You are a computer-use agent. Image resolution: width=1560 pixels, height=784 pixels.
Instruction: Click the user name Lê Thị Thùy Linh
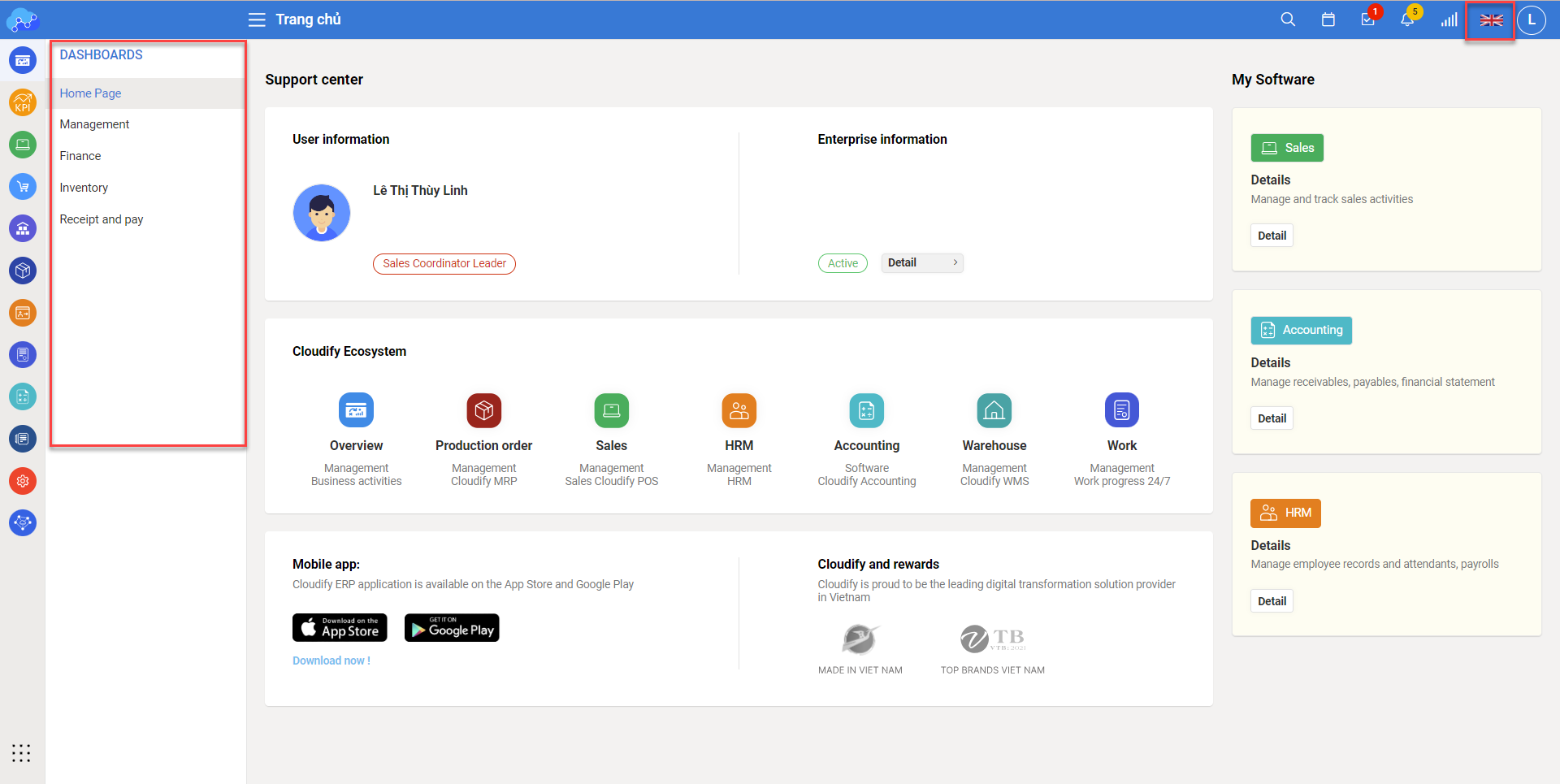point(420,190)
